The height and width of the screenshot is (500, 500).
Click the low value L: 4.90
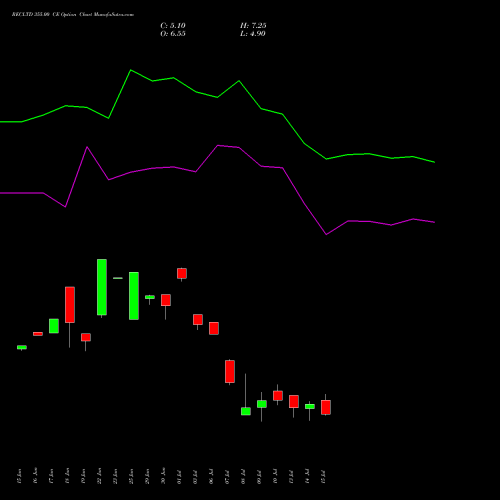coord(253,34)
